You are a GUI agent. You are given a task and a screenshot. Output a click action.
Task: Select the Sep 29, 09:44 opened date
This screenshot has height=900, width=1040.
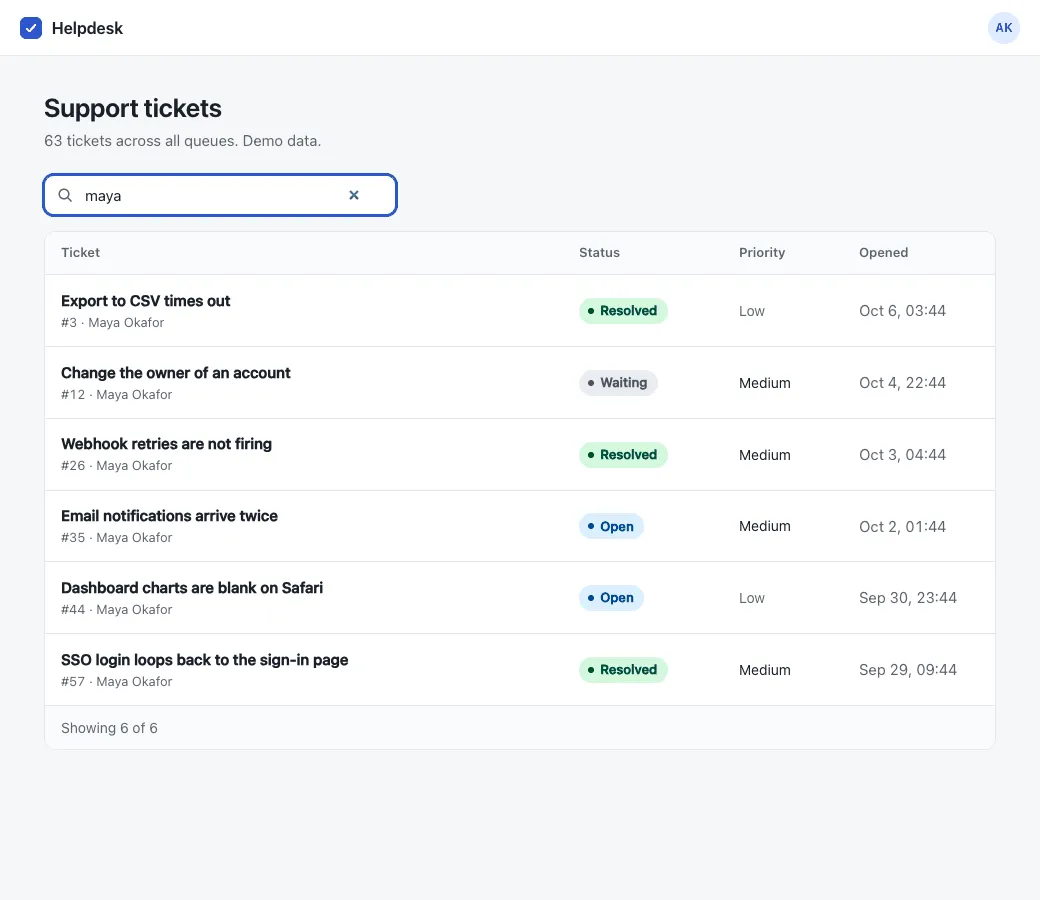(907, 670)
